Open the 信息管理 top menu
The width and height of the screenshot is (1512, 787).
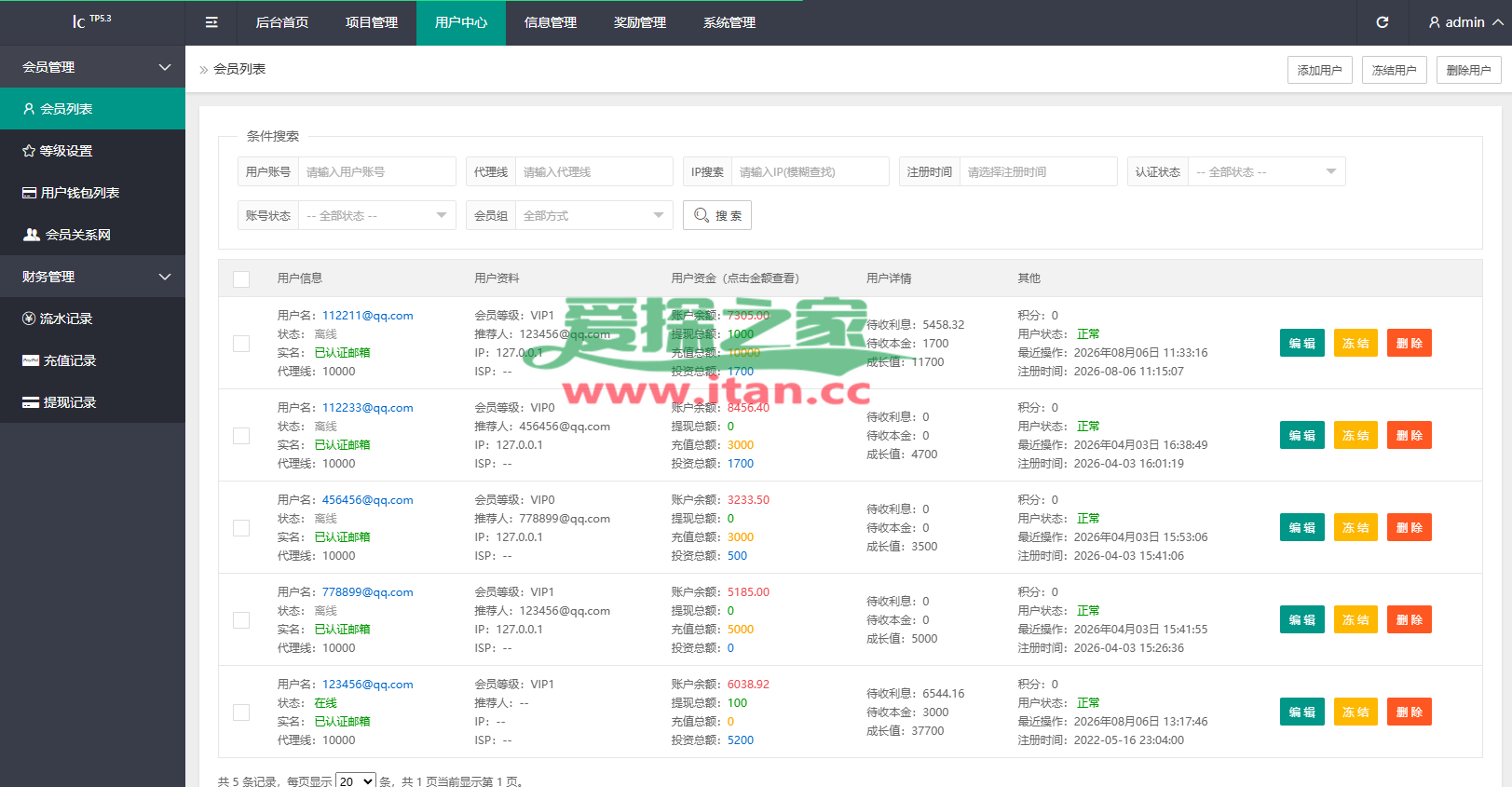(x=551, y=22)
